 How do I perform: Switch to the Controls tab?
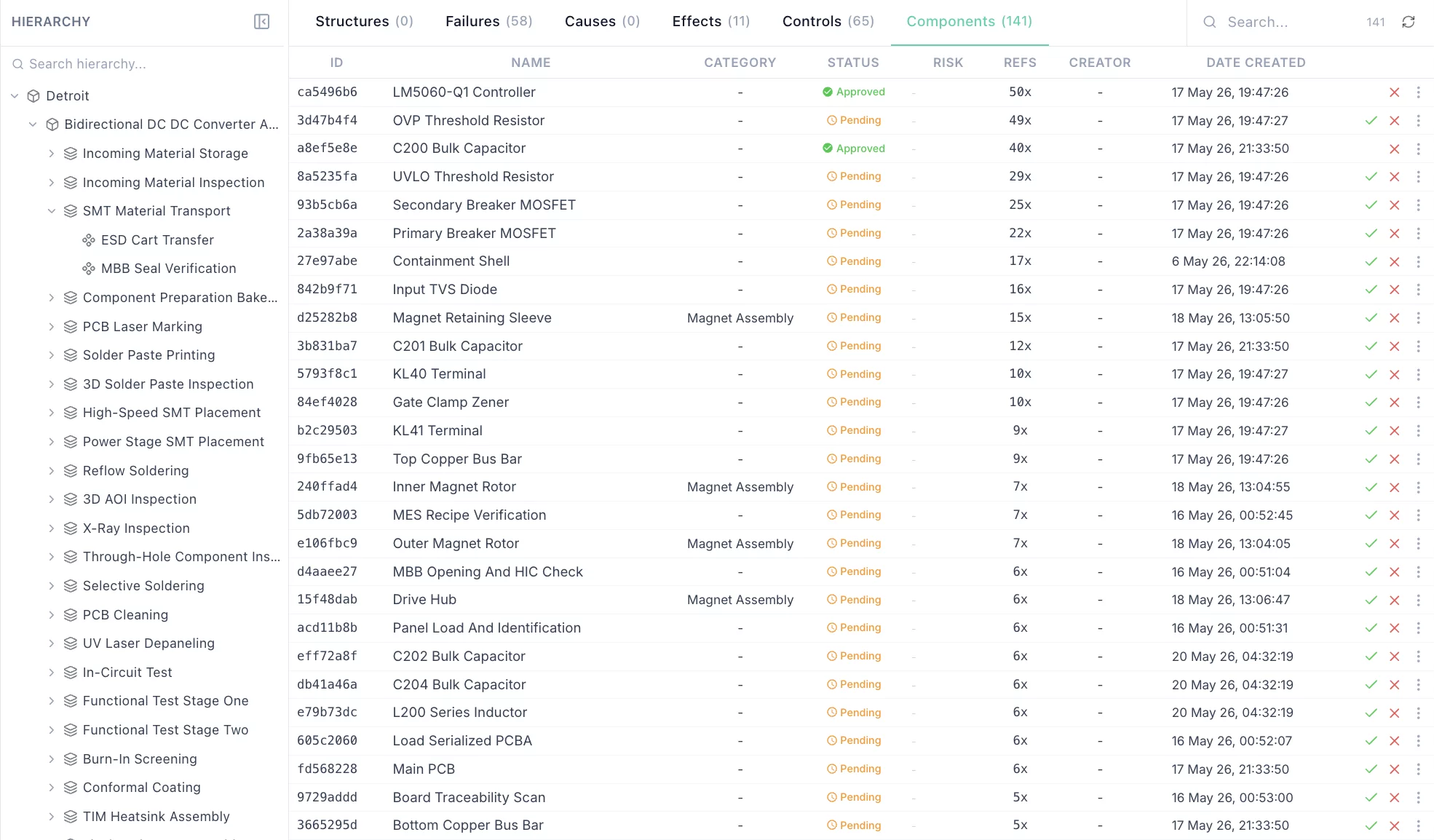tap(828, 22)
